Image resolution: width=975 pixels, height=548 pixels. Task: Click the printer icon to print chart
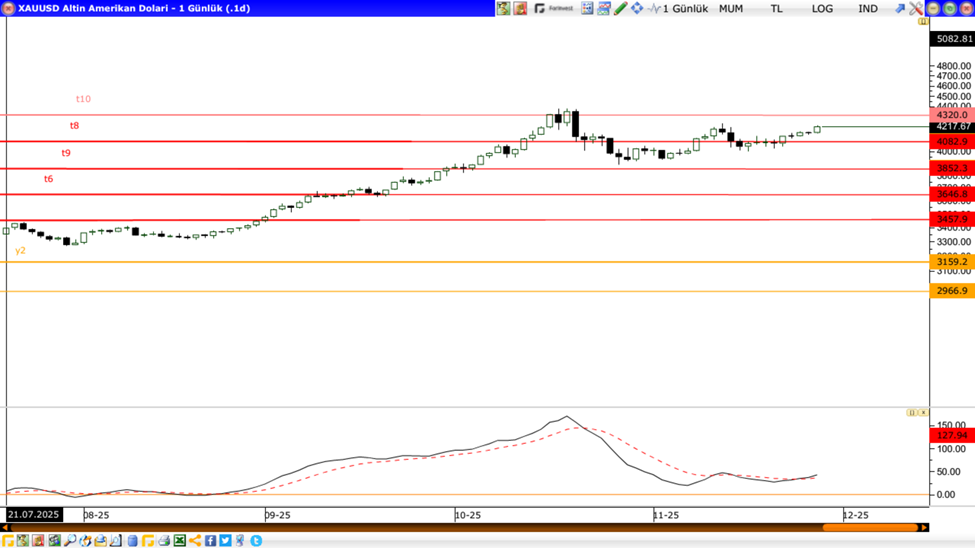click(x=164, y=541)
